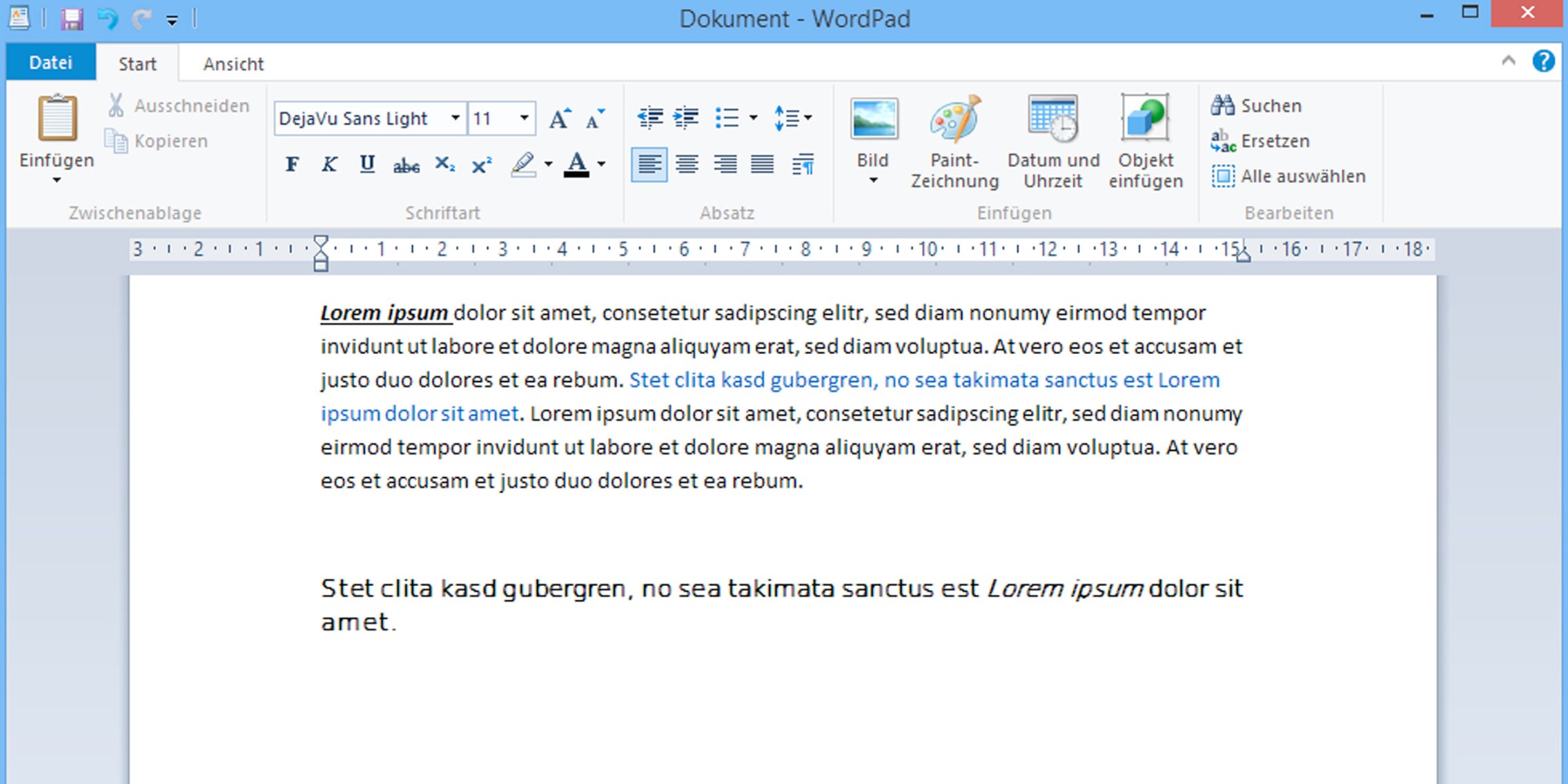Insert Datum und Uhrzeit

(x=1052, y=138)
